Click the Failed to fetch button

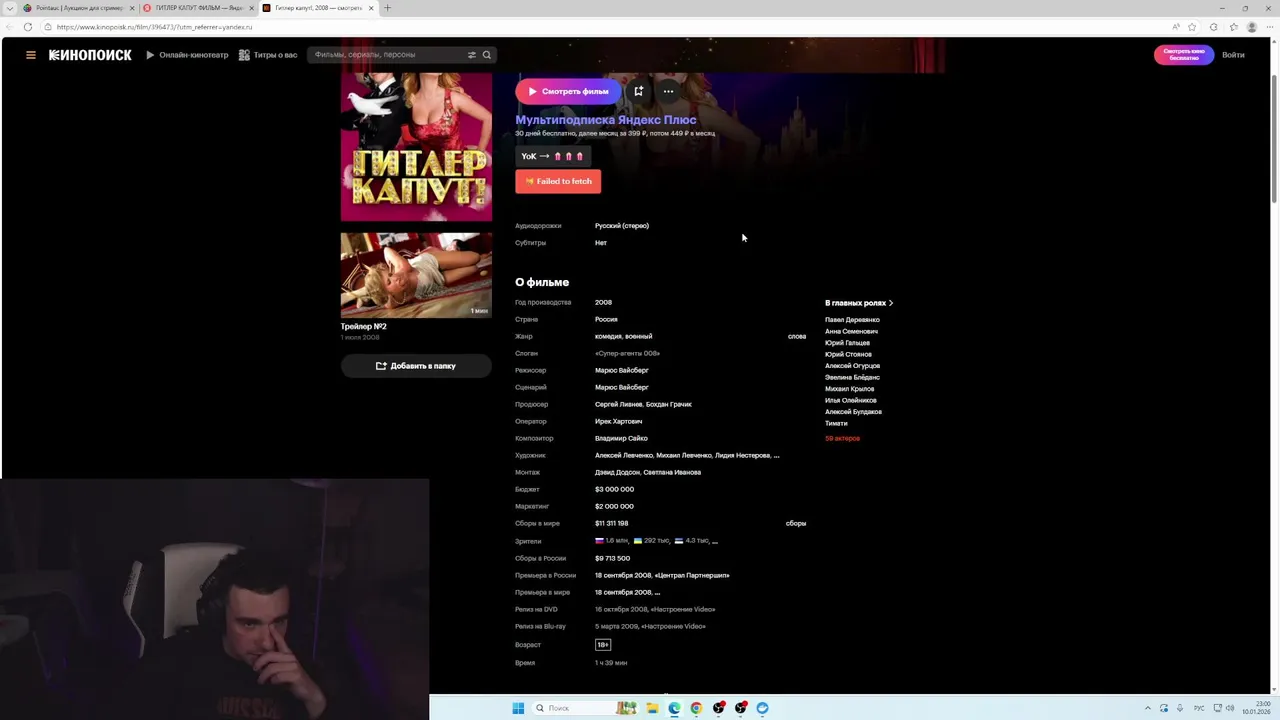(x=558, y=181)
